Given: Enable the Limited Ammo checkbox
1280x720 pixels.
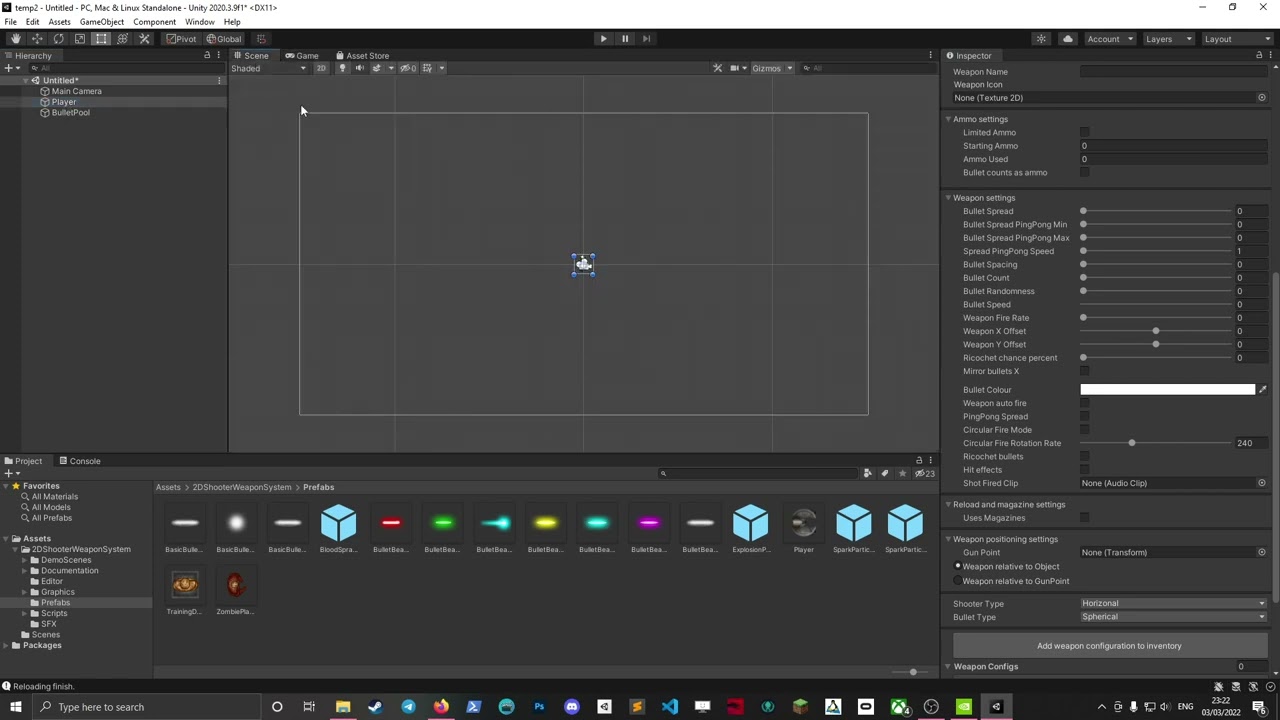Looking at the screenshot, I should click(1085, 133).
